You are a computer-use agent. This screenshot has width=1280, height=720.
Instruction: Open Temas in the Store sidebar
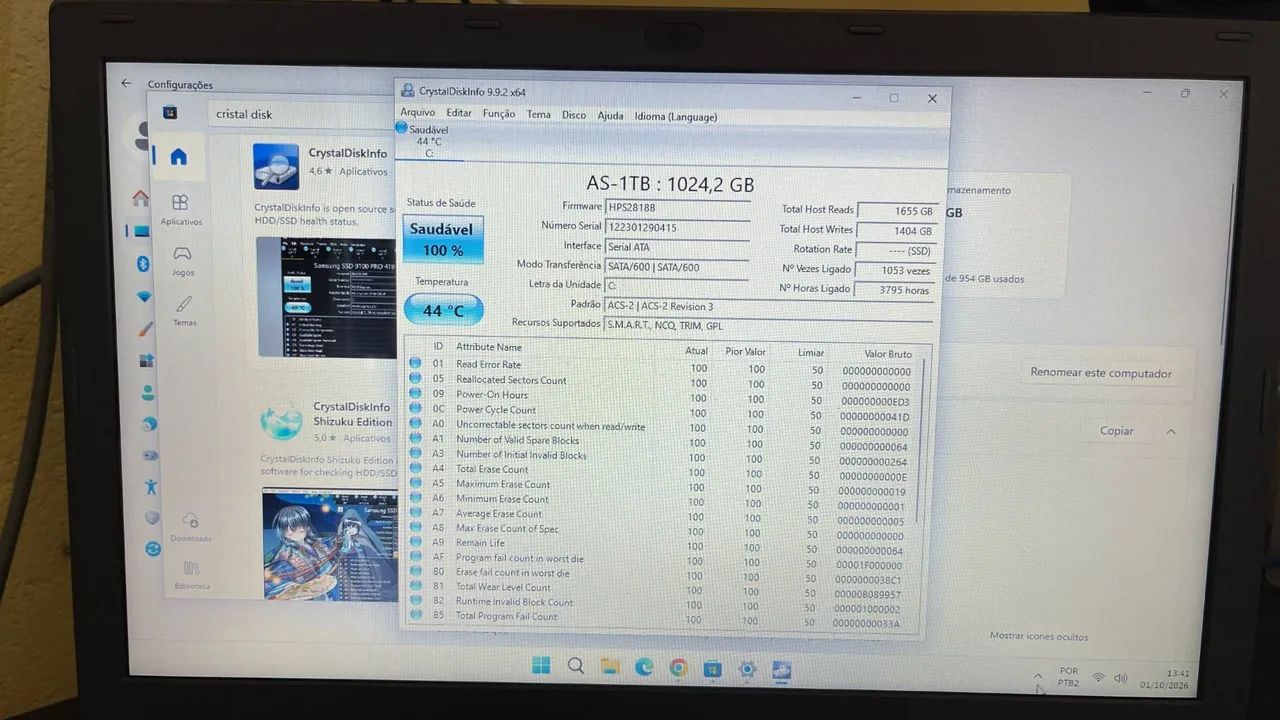click(x=185, y=311)
